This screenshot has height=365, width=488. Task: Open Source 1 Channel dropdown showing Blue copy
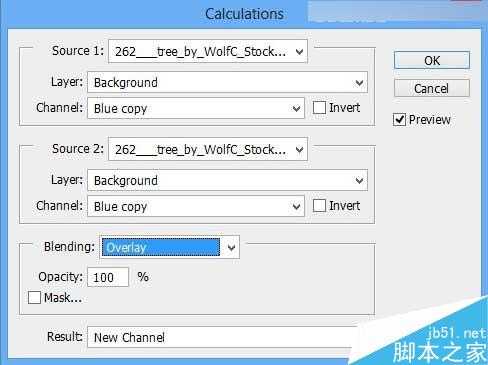point(196,108)
